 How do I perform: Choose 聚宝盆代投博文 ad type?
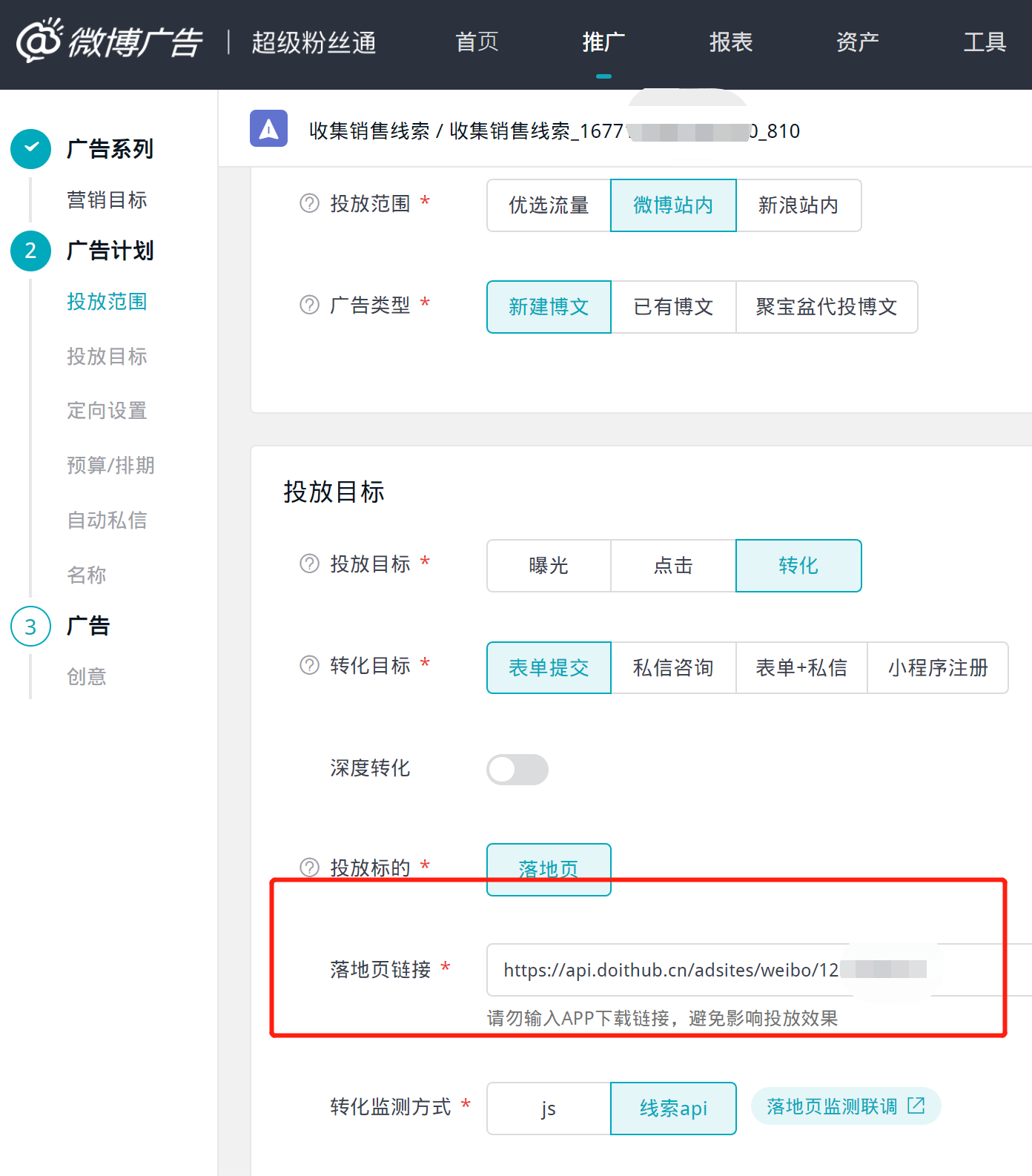827,307
